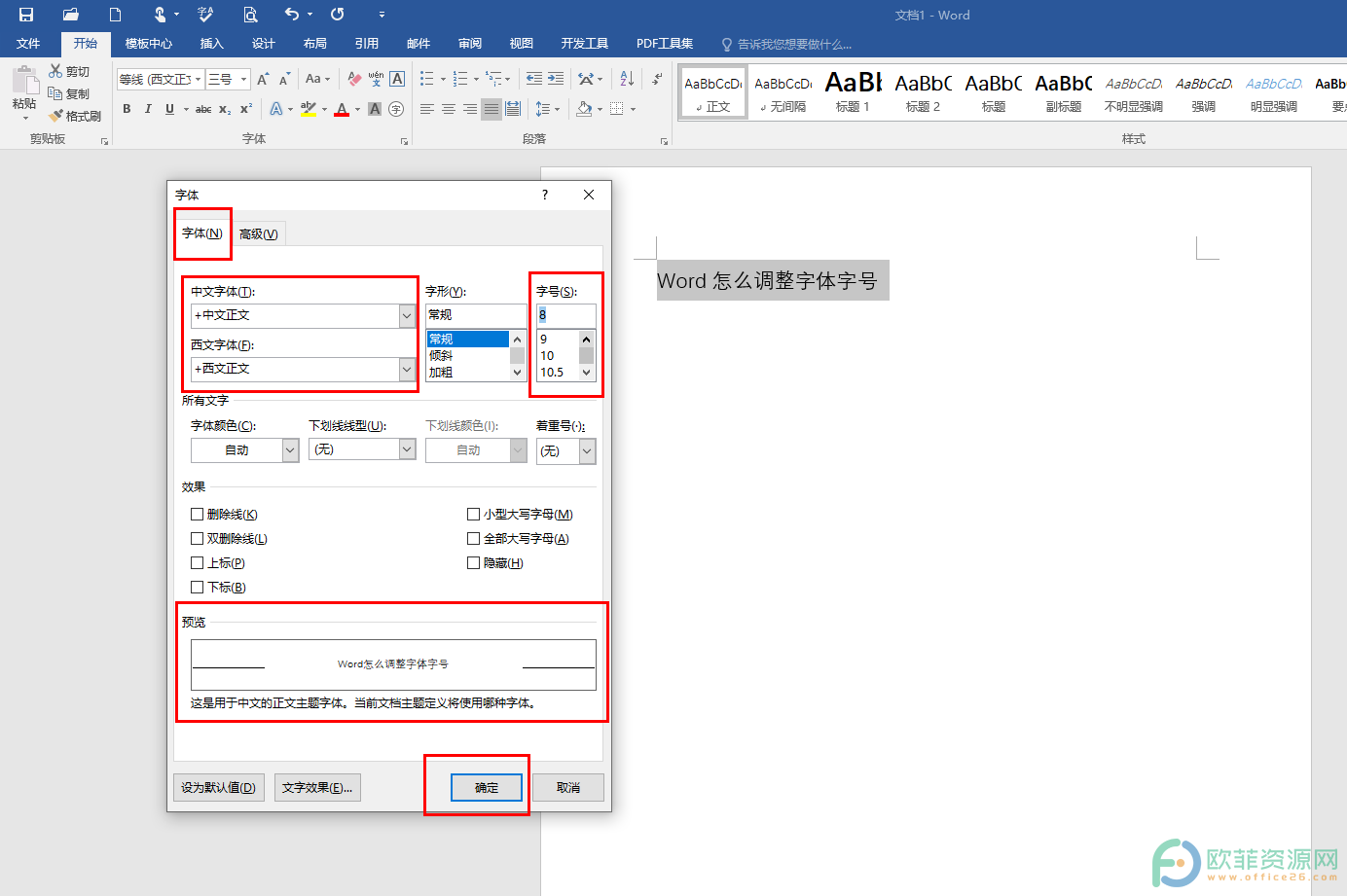Click the font dialog help question mark
The height and width of the screenshot is (896, 1347).
[x=545, y=195]
